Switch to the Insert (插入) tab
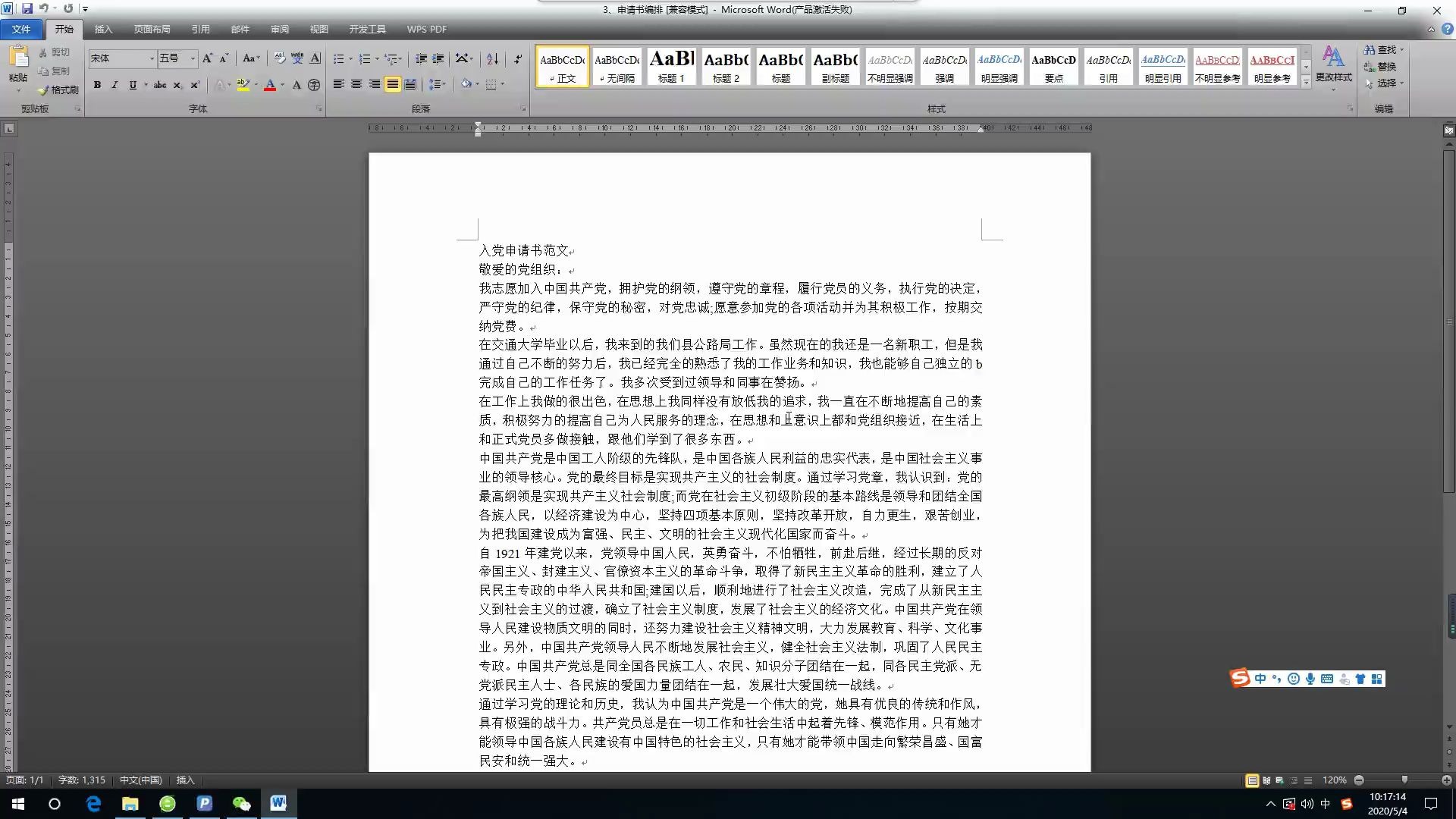The width and height of the screenshot is (1456, 819). click(x=103, y=29)
